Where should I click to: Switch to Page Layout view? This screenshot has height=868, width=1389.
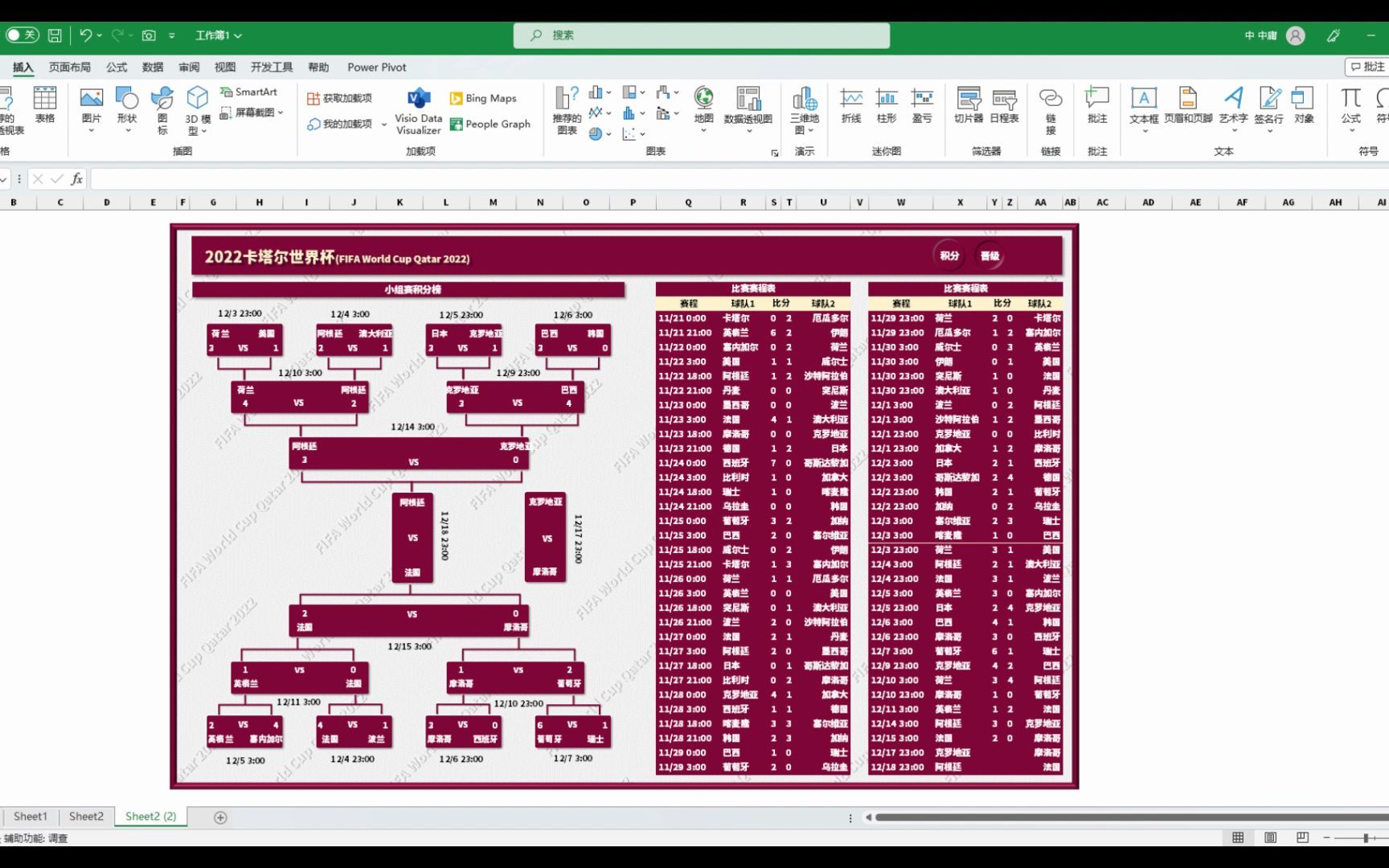[1270, 837]
